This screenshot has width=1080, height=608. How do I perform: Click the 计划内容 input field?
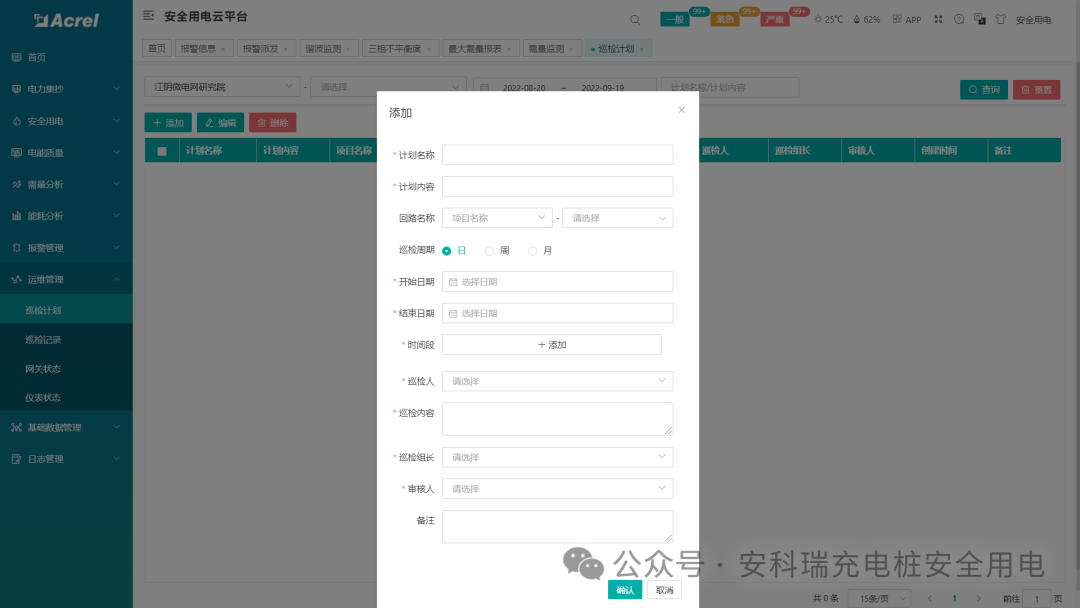pos(557,187)
